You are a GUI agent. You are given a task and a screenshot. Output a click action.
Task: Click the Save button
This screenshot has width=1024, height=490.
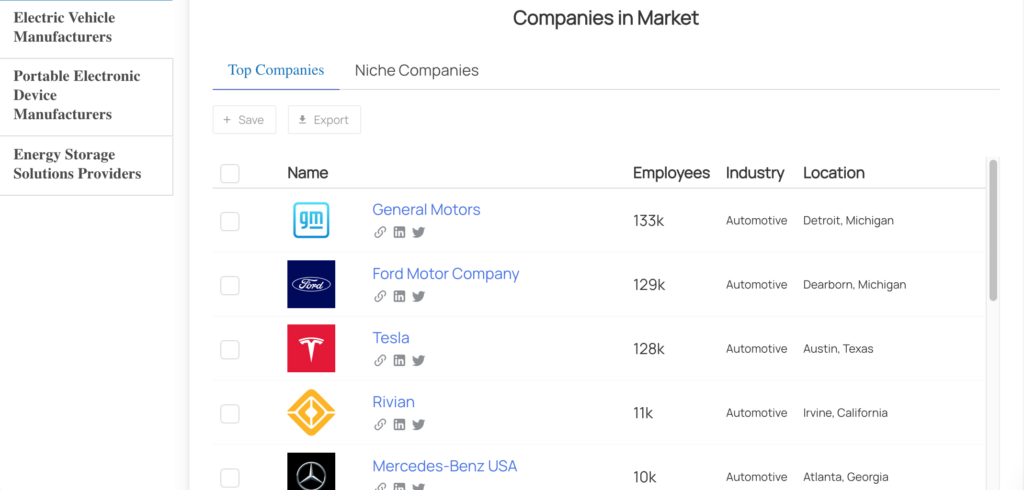click(x=244, y=120)
